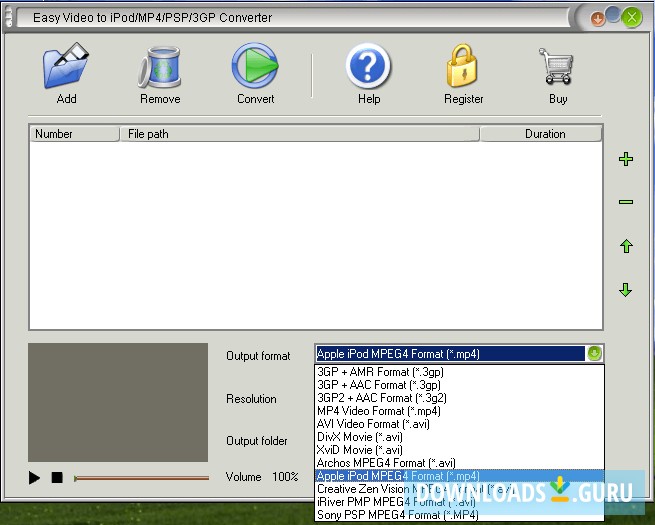
Task: Select highlighted Apple iPod MPEG4 Format entry in list
Action: [x=459, y=476]
